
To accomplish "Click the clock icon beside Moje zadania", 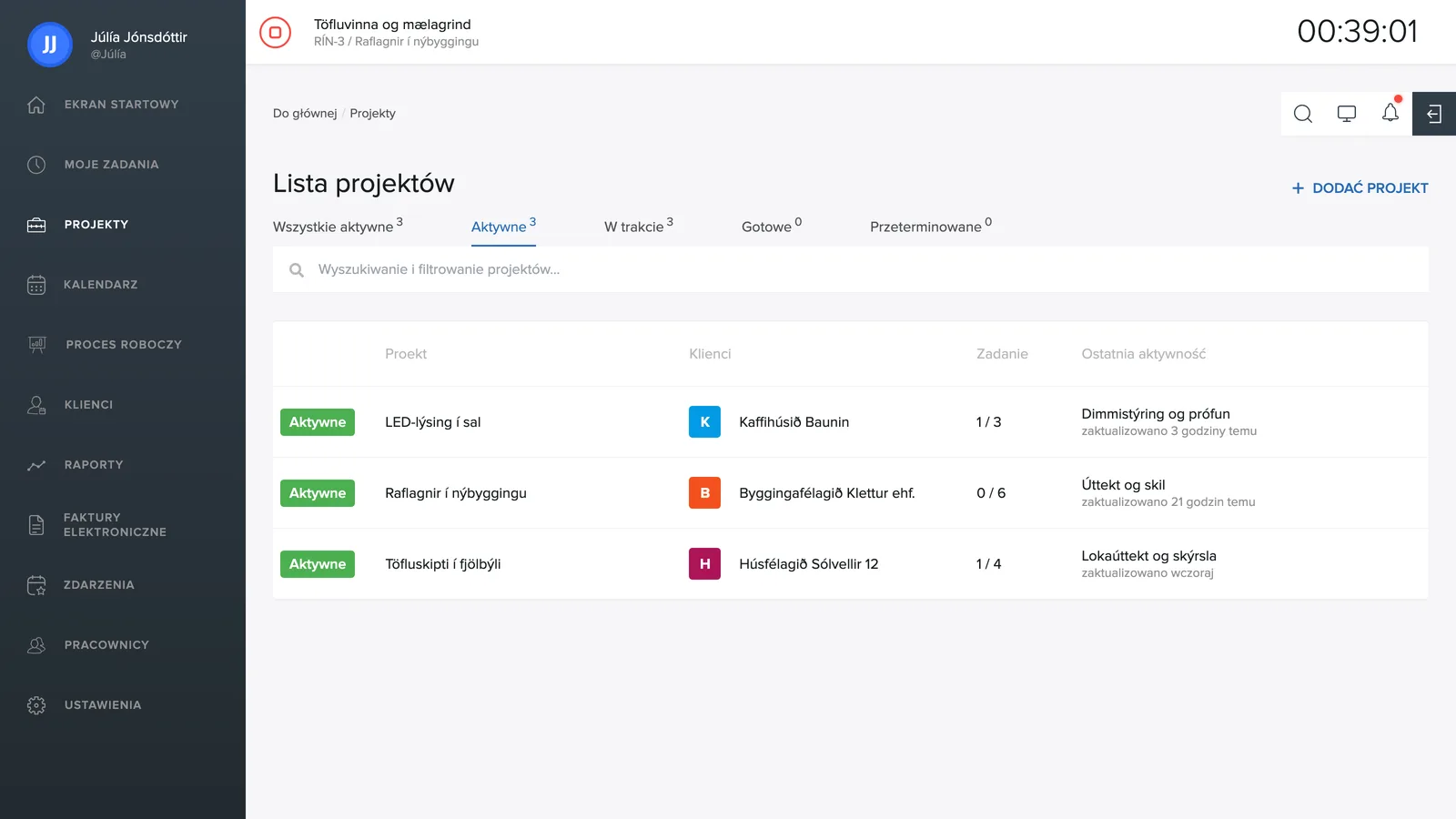I will coord(36,165).
